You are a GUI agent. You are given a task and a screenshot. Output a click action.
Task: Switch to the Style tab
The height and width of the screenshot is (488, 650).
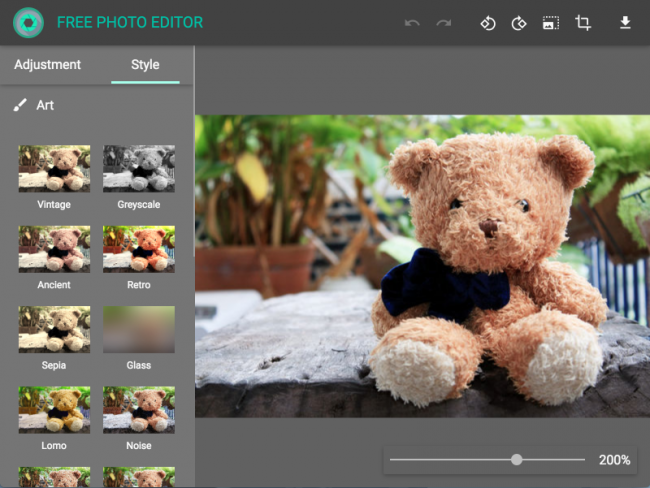[x=145, y=65]
